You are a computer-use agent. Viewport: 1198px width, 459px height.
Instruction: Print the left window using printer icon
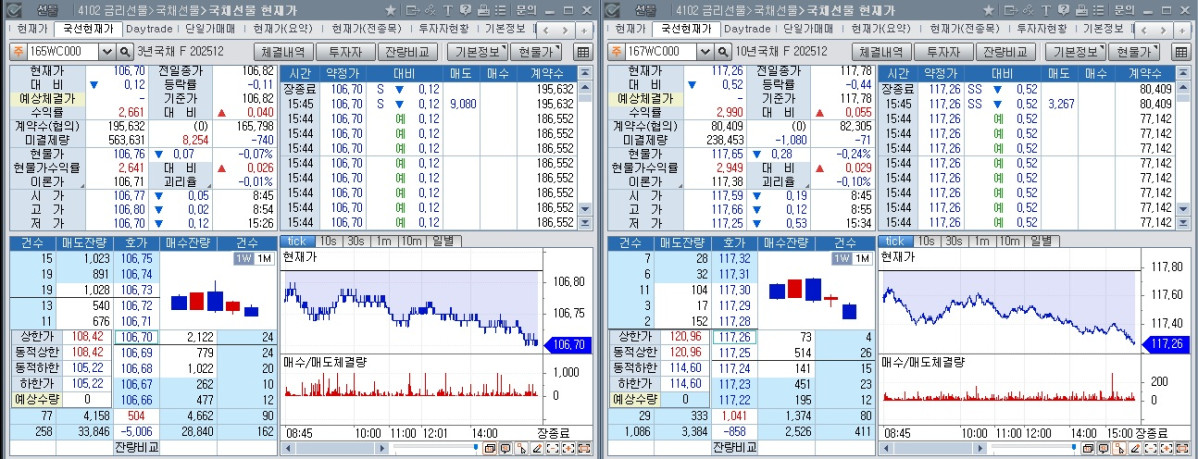tap(484, 10)
